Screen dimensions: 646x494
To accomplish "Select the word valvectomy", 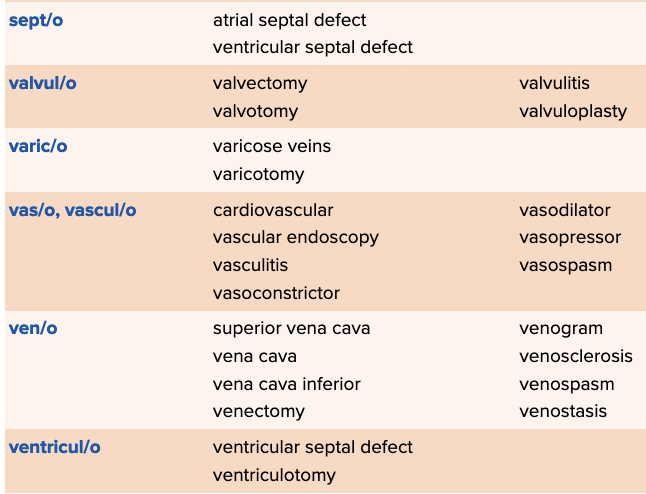I will pyautogui.click(x=260, y=83).
